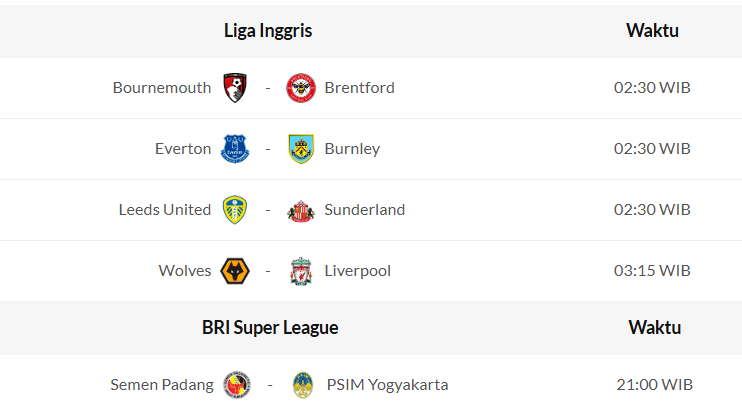
Task: Open the PSIM Yogyakarta team name
Action: [386, 385]
